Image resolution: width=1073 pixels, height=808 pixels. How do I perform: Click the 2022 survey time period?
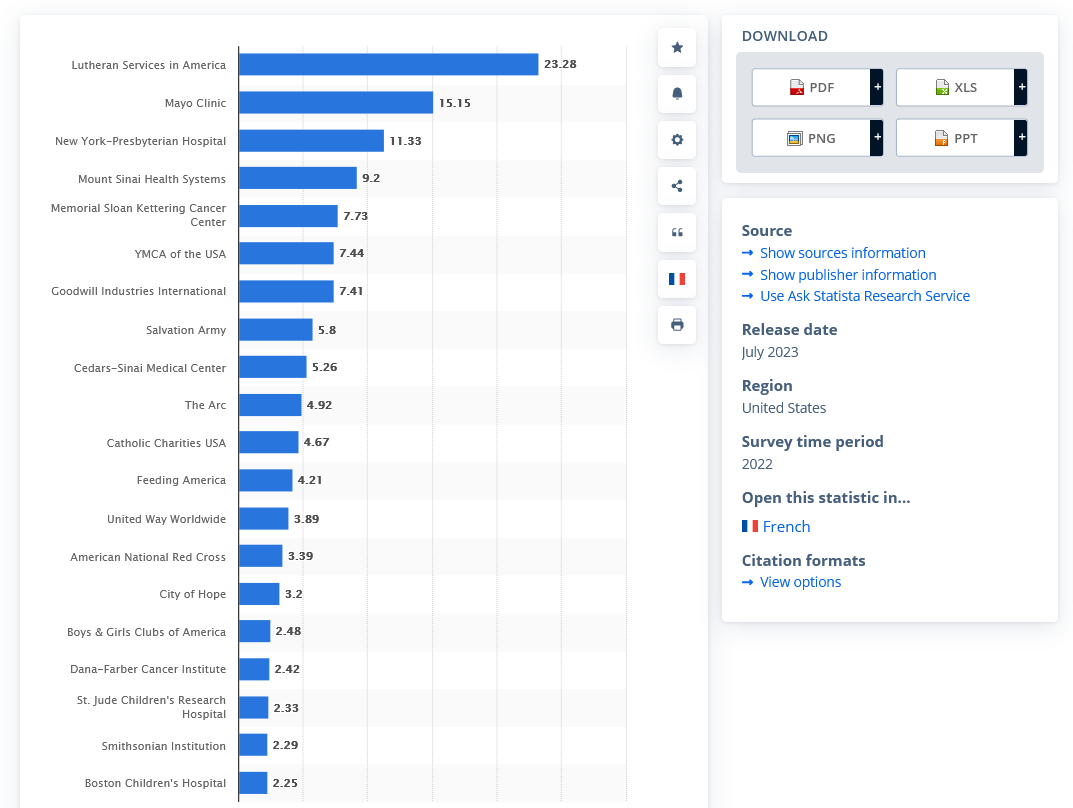click(x=757, y=464)
